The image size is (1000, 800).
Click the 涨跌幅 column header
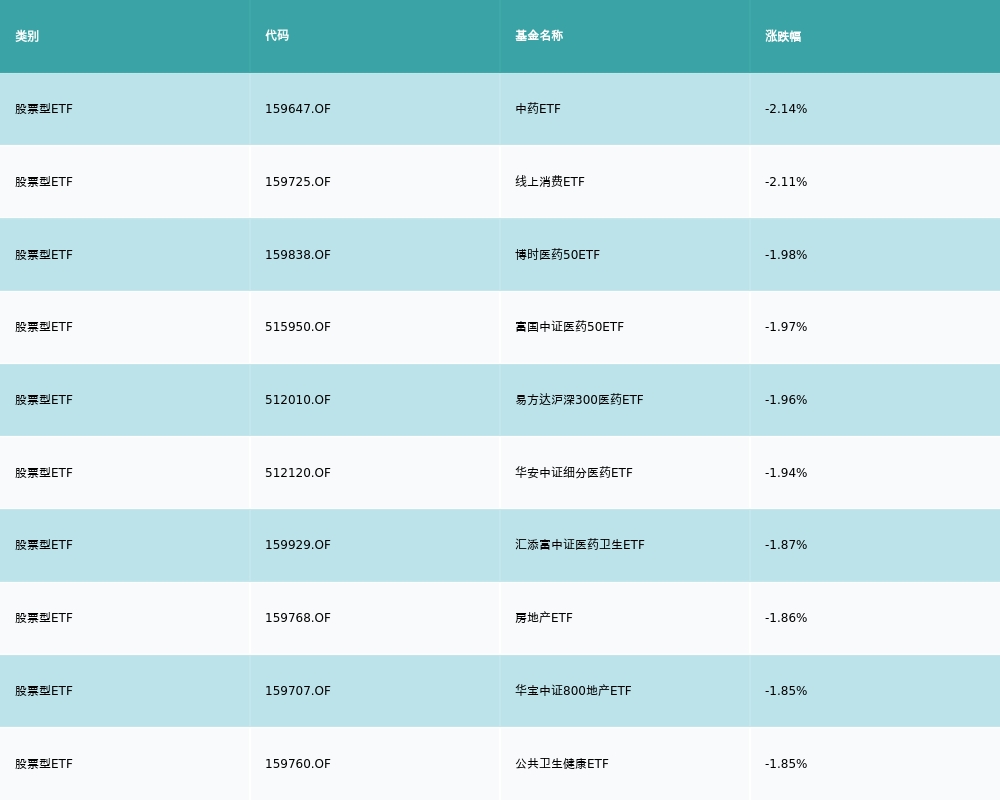783,36
